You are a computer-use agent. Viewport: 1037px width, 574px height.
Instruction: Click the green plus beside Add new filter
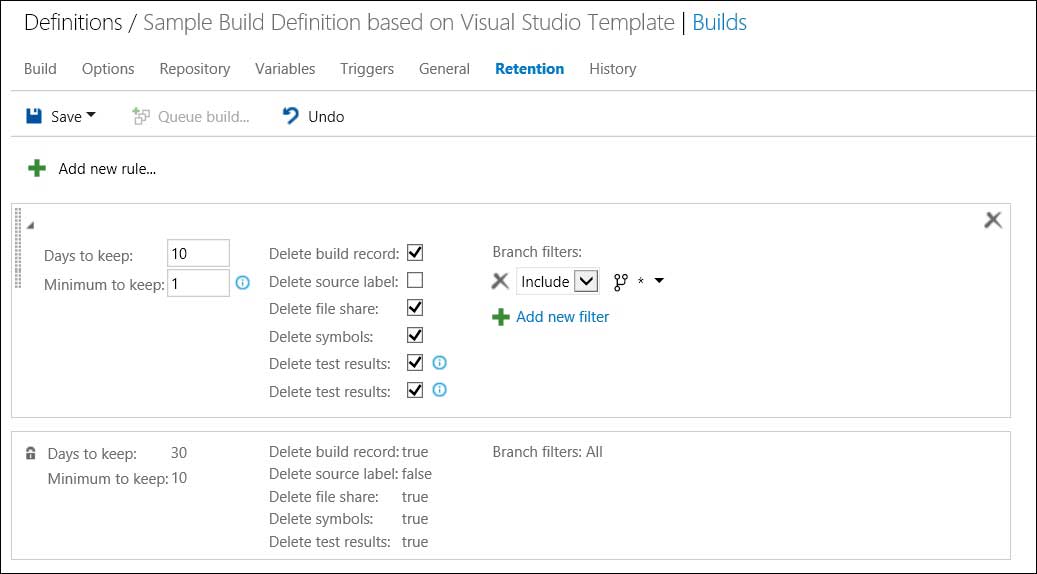point(501,317)
